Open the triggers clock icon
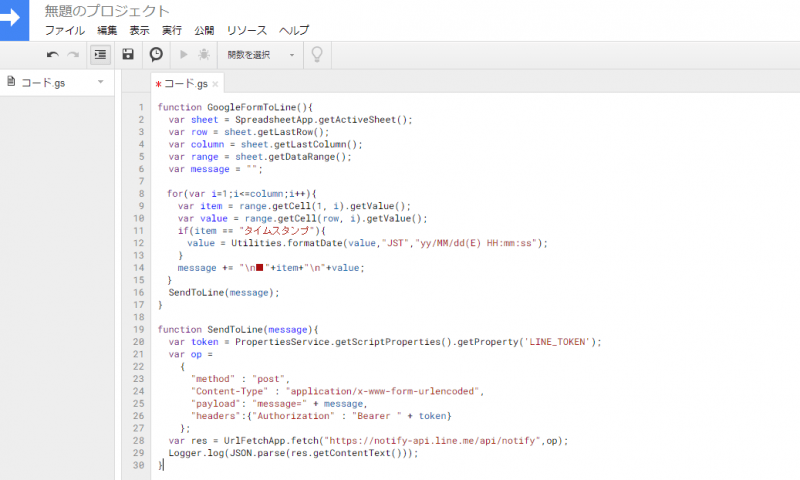 tap(156, 54)
